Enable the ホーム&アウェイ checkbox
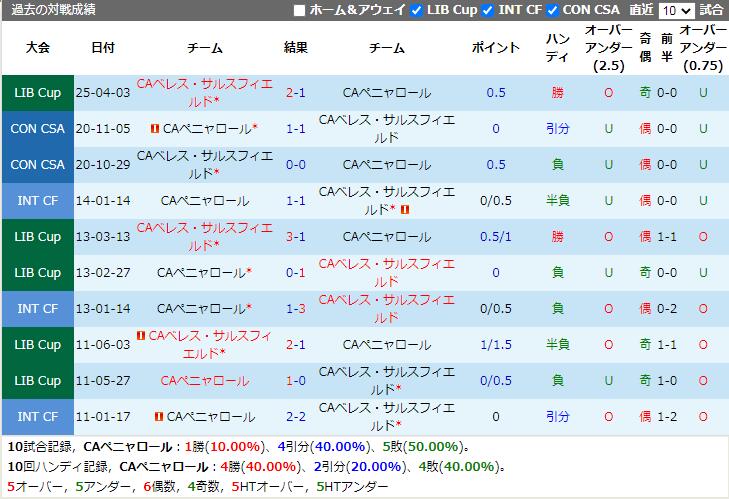The height and width of the screenshot is (499, 729). tap(299, 10)
